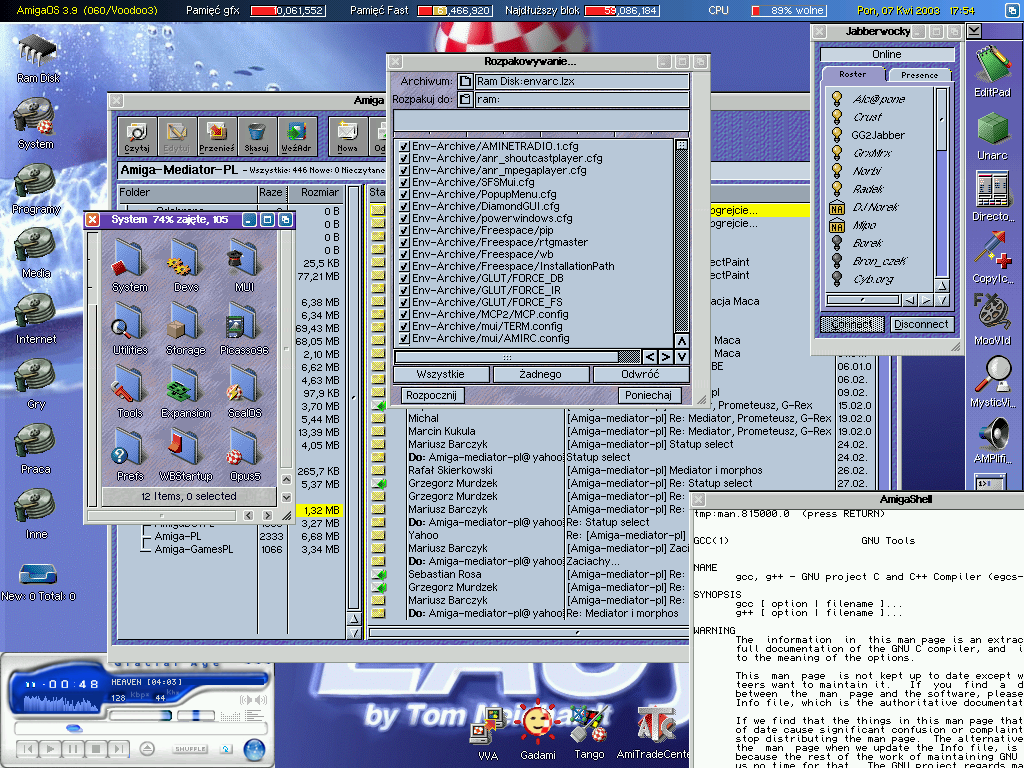Click Disconnect in Jabberwocky

pyautogui.click(x=921, y=324)
